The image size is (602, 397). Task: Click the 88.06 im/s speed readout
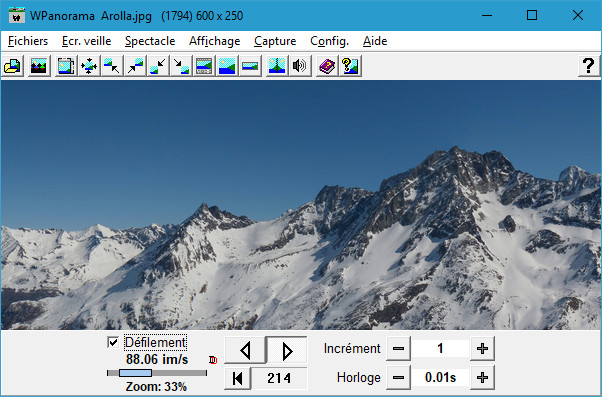(x=157, y=359)
